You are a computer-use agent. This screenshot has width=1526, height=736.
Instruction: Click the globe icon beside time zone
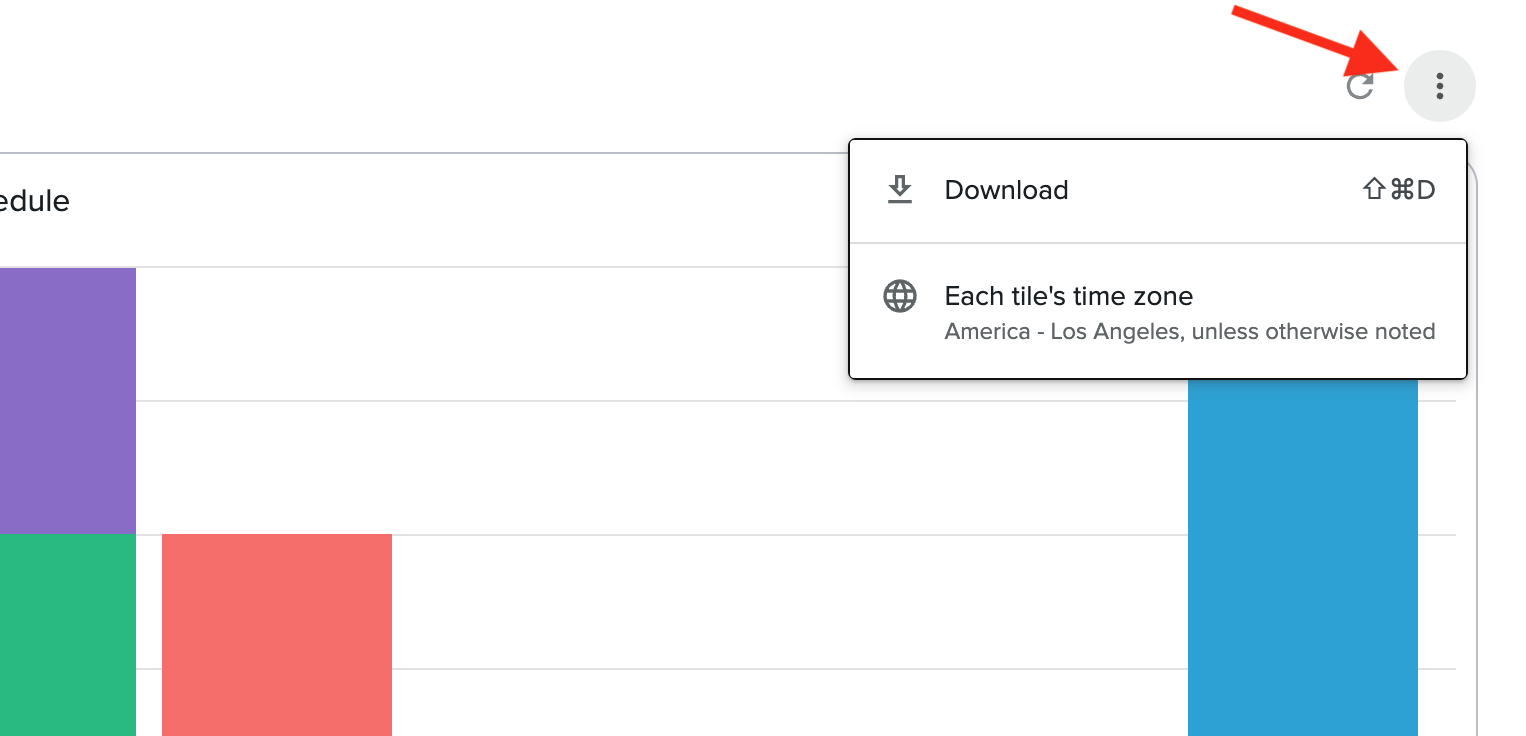click(x=900, y=296)
